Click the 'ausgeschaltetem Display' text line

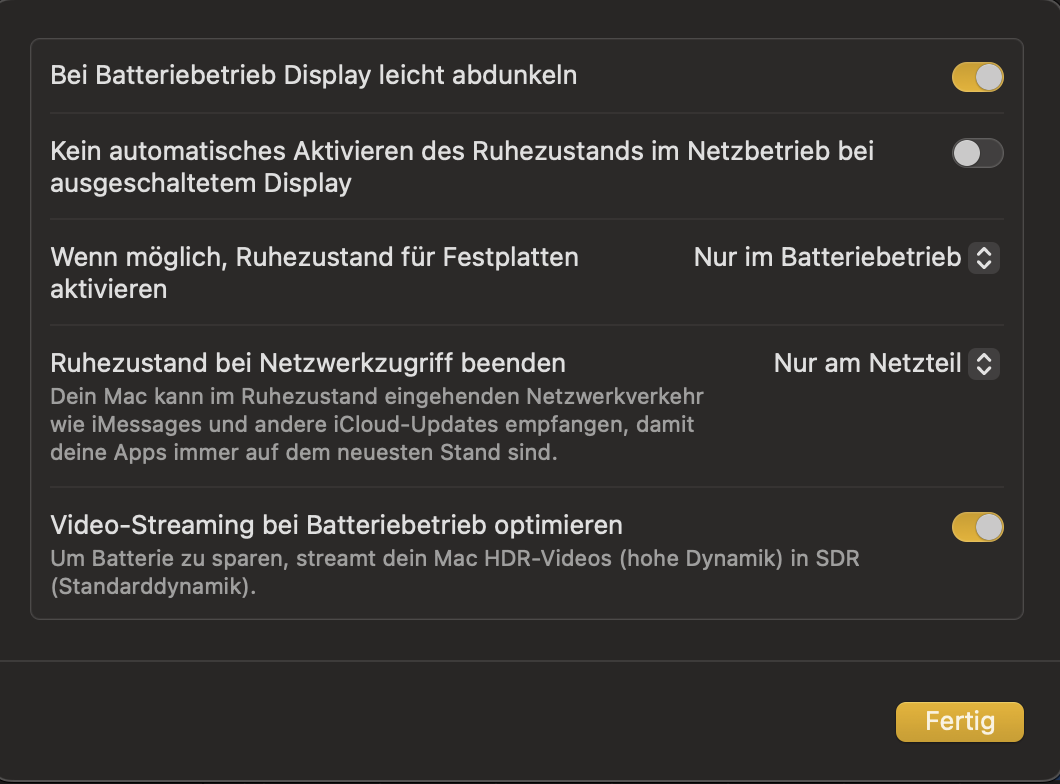[200, 184]
